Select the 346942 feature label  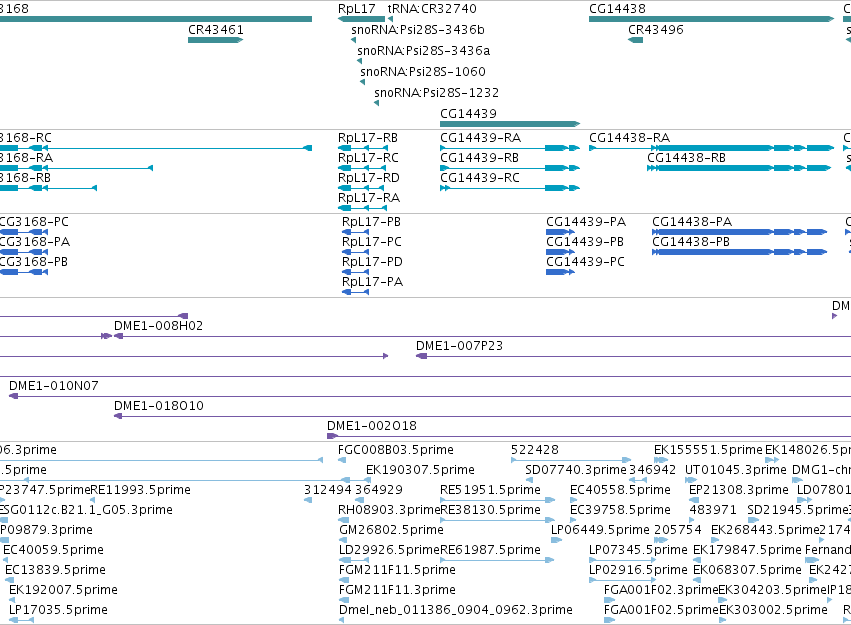(x=652, y=470)
